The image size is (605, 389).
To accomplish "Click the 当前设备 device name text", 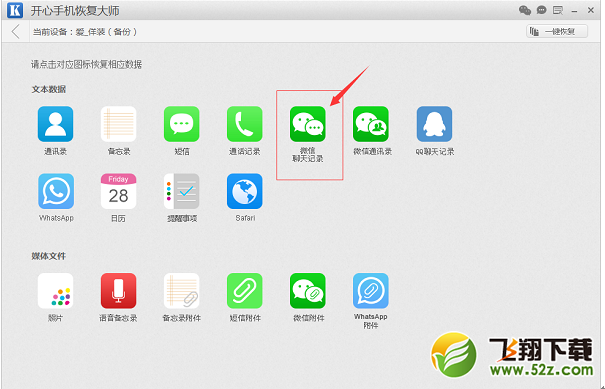I will [84, 32].
